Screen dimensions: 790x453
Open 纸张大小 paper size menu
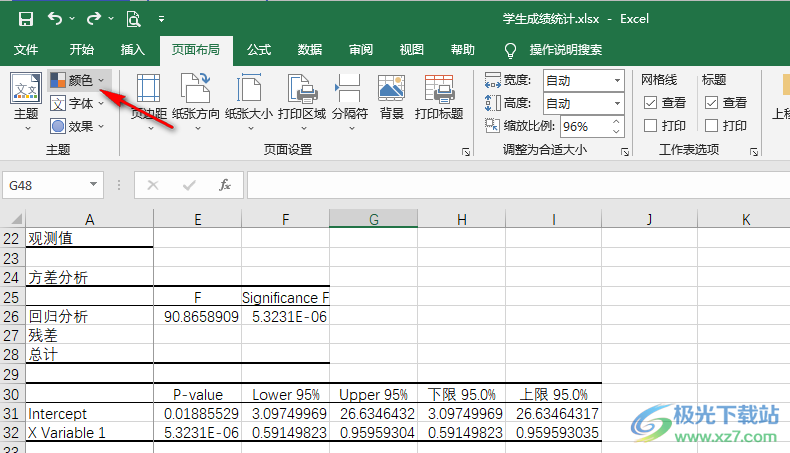click(249, 102)
